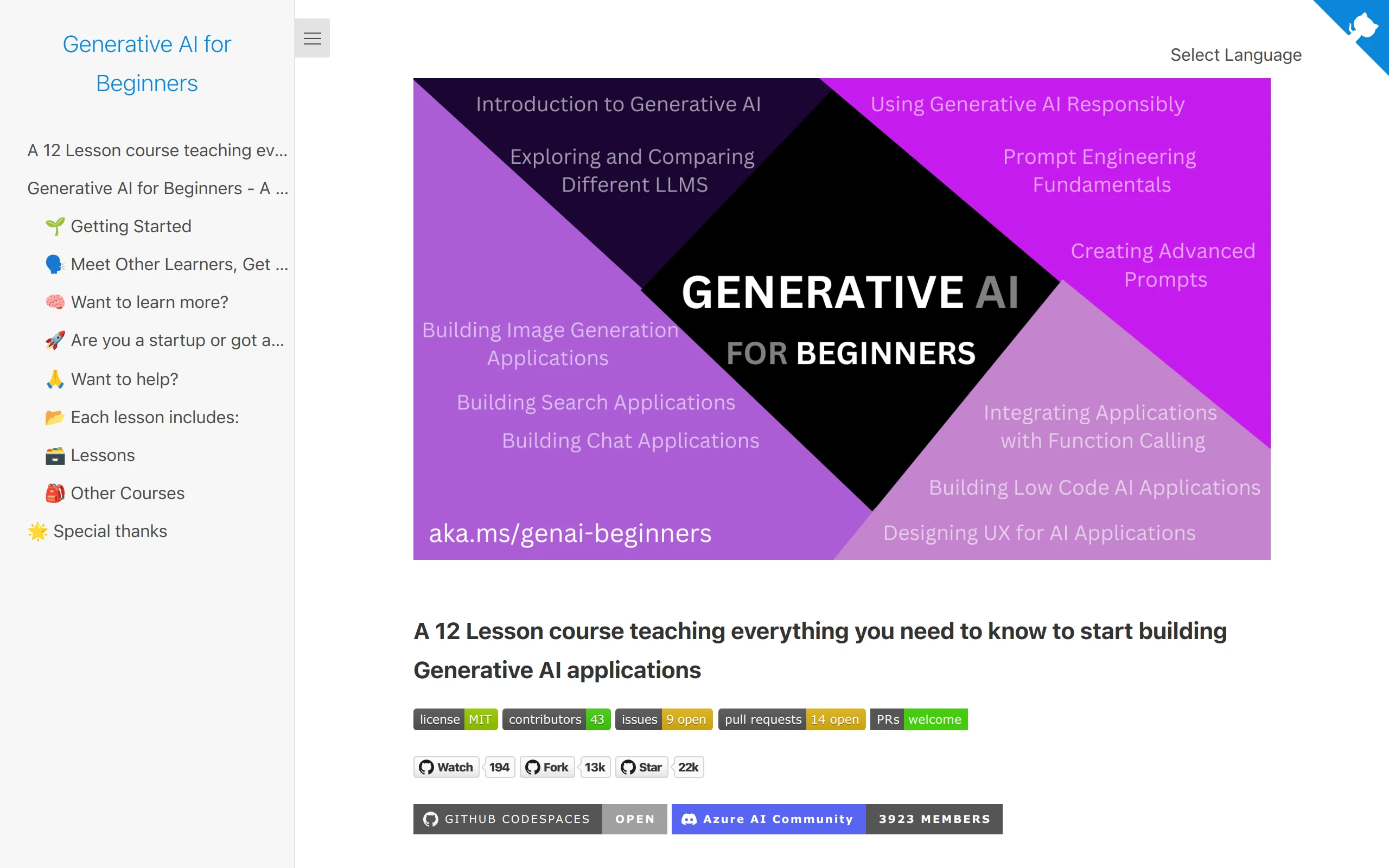Go to the Getting Started section
The width and height of the screenshot is (1389, 868).
(x=131, y=226)
